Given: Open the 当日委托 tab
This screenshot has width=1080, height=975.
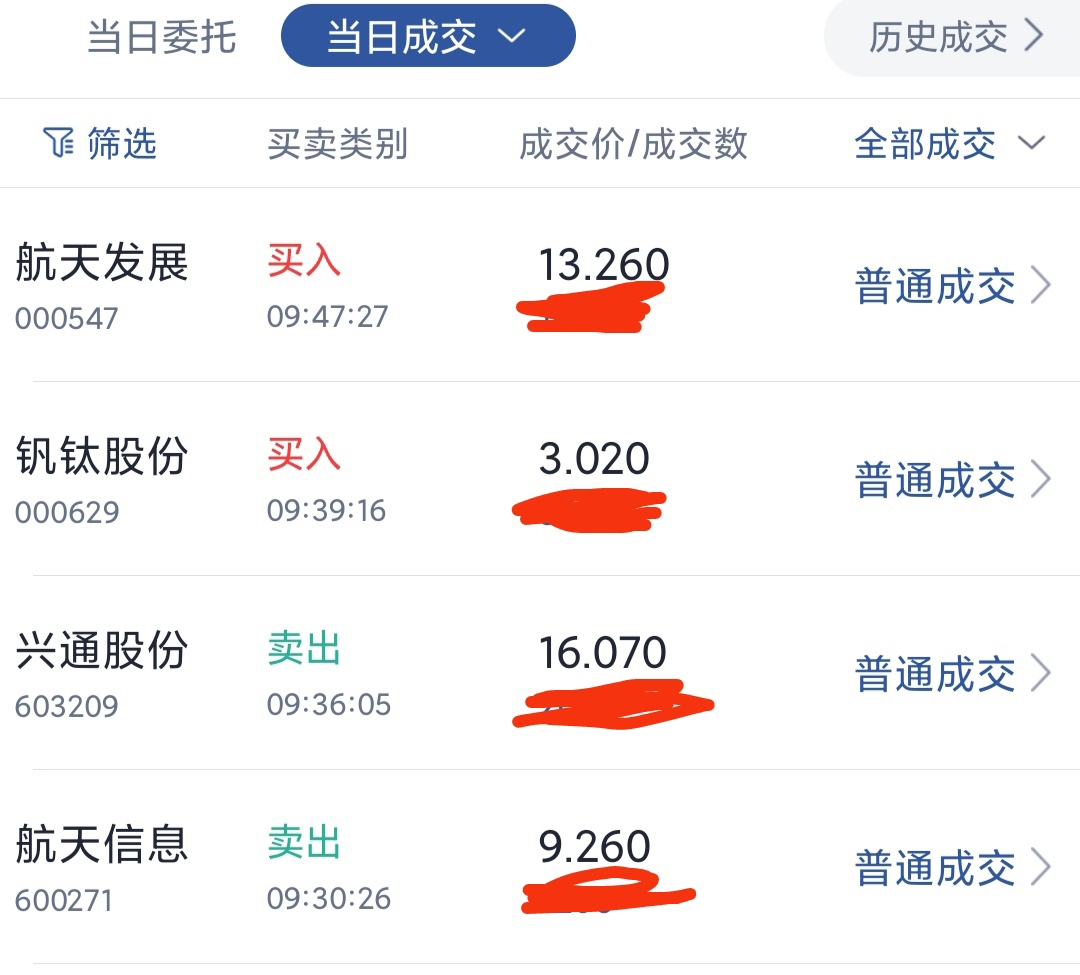Looking at the screenshot, I should tap(162, 37).
